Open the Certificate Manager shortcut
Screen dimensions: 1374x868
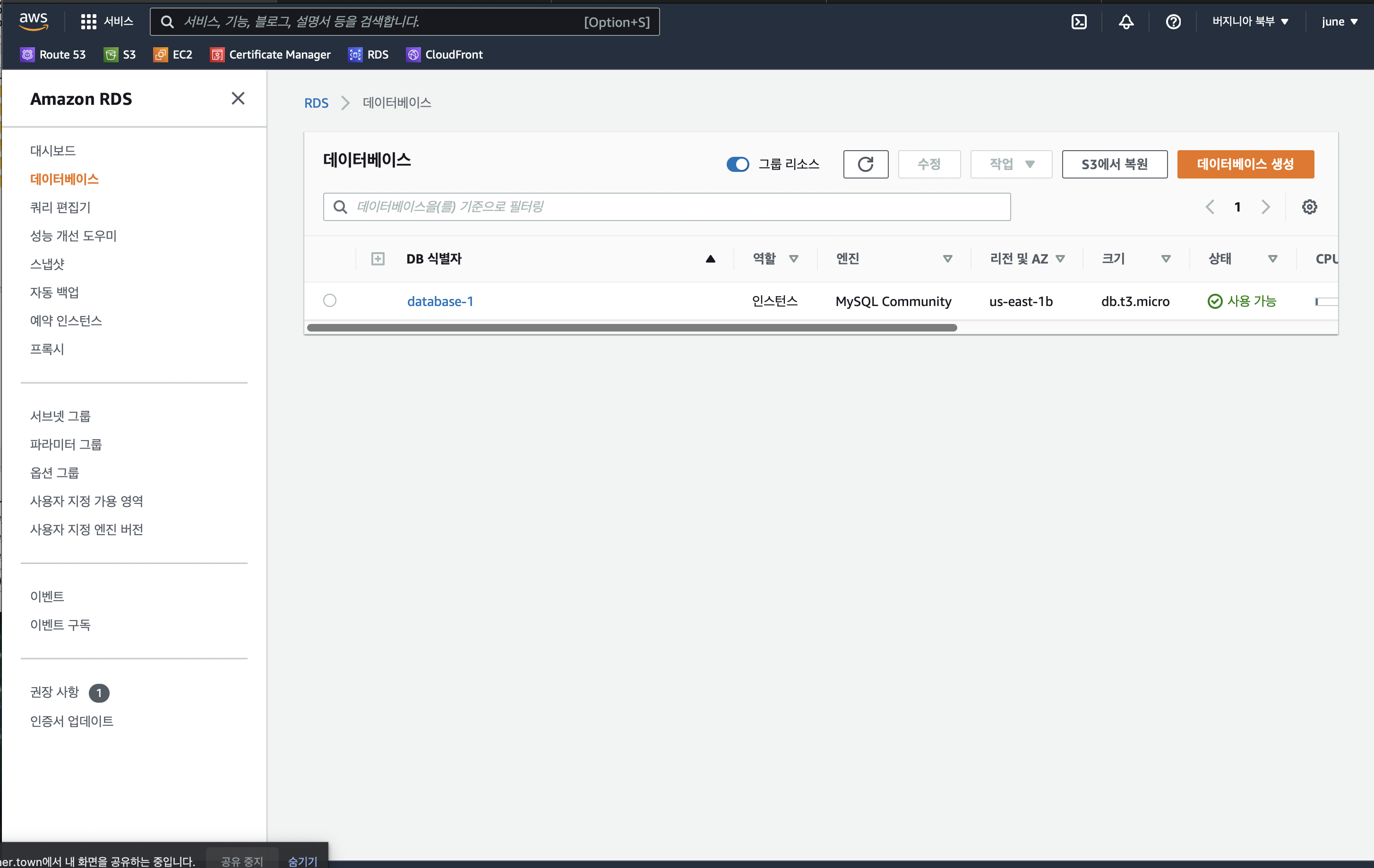coord(270,54)
